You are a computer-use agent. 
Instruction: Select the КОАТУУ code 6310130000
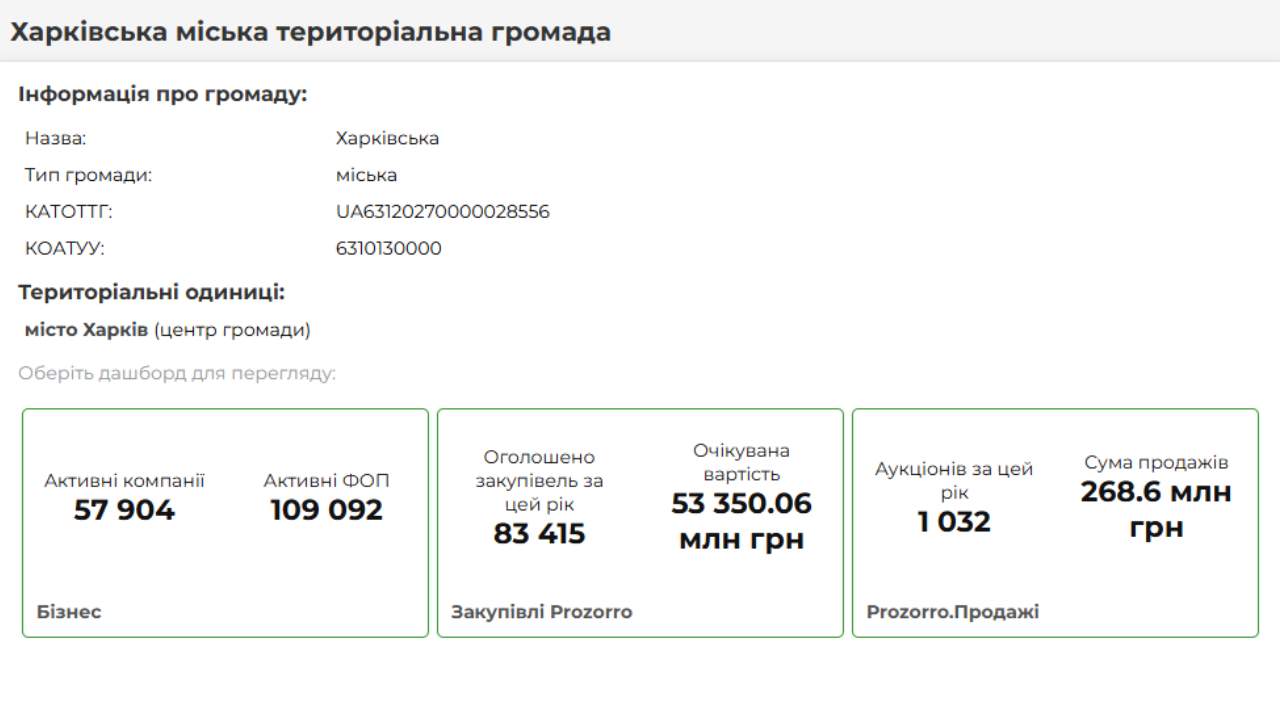pos(388,249)
